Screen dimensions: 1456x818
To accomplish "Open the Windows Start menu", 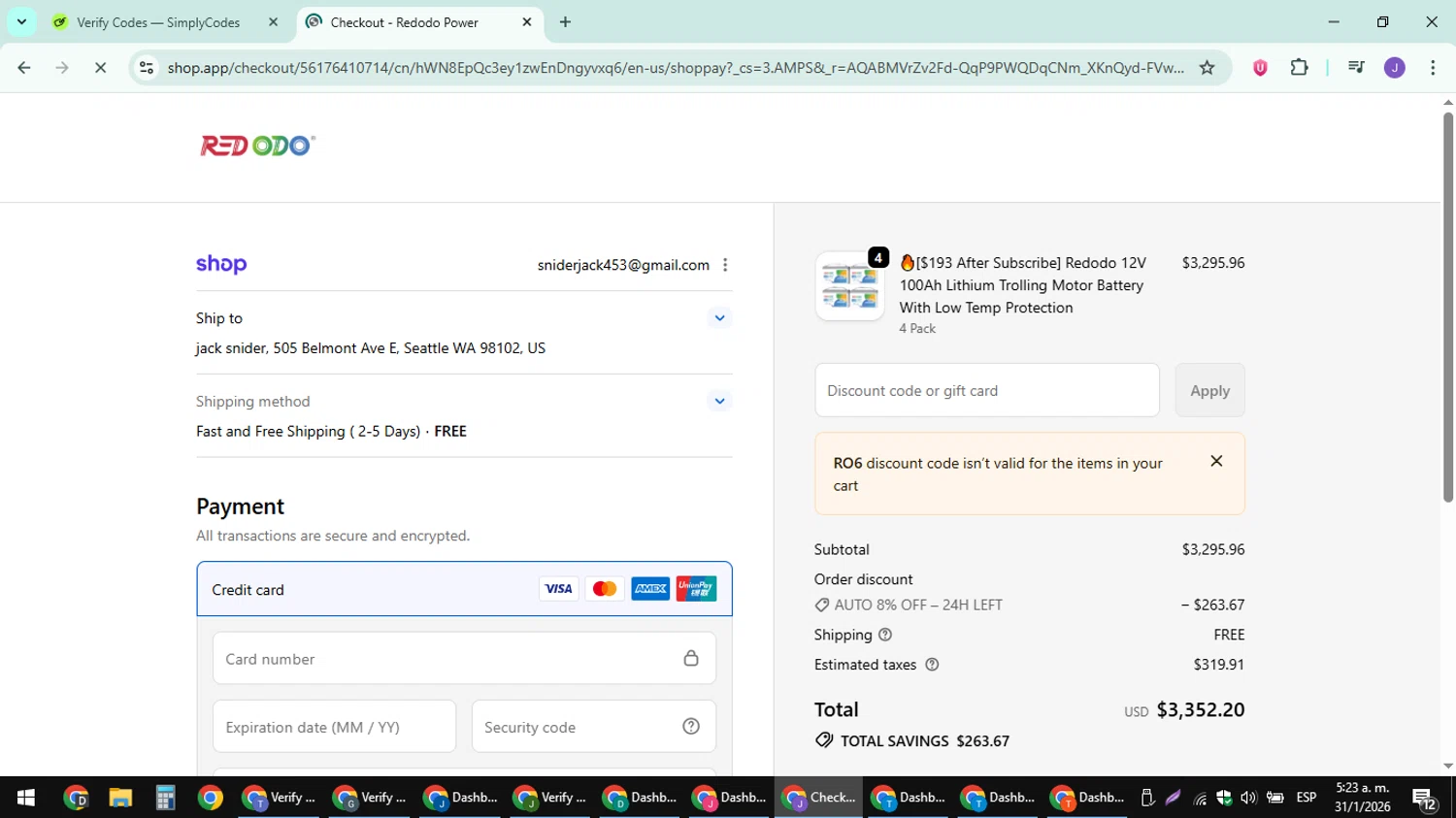I will (26, 798).
